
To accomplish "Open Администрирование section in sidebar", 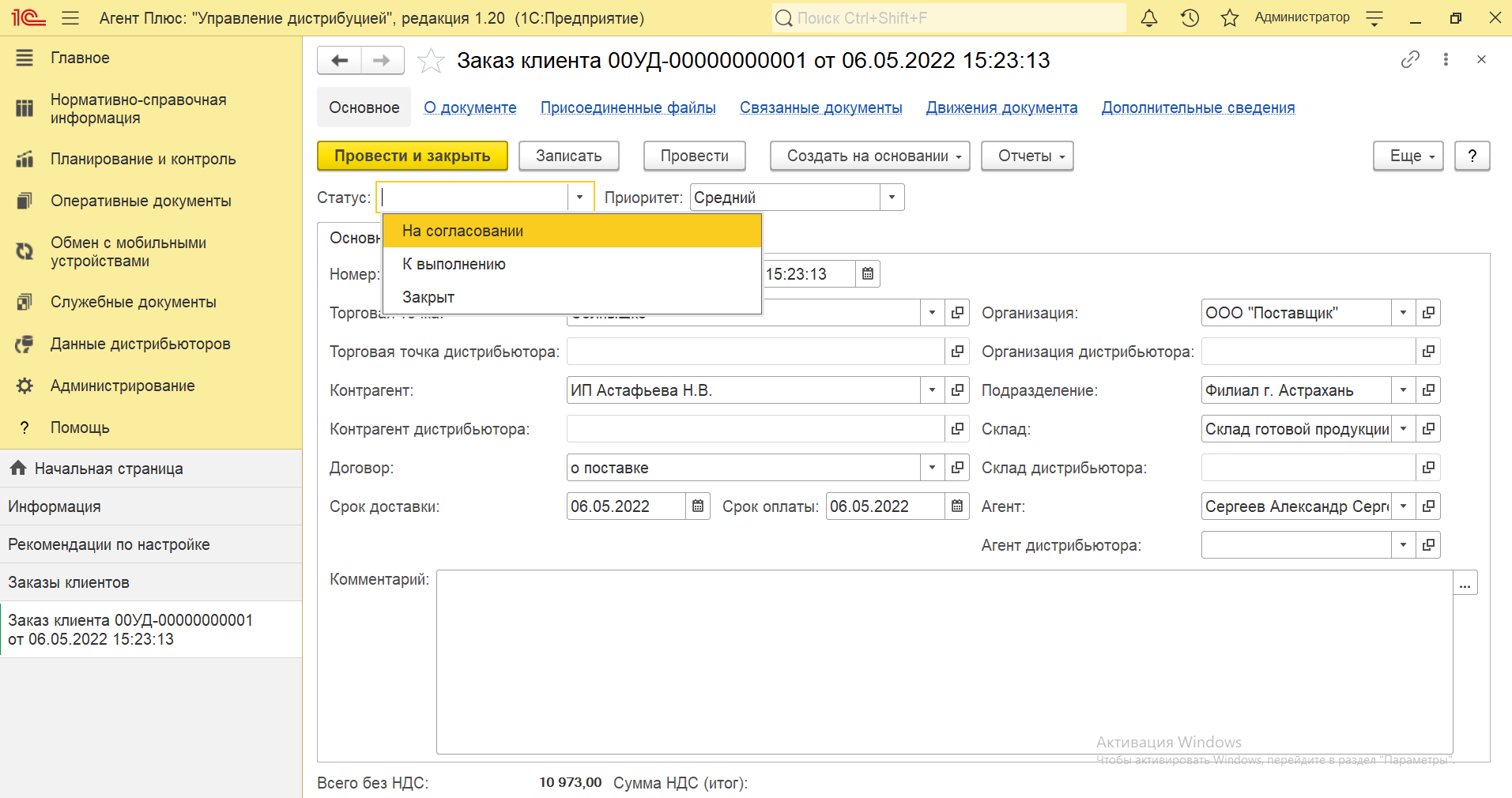I will click(x=123, y=386).
